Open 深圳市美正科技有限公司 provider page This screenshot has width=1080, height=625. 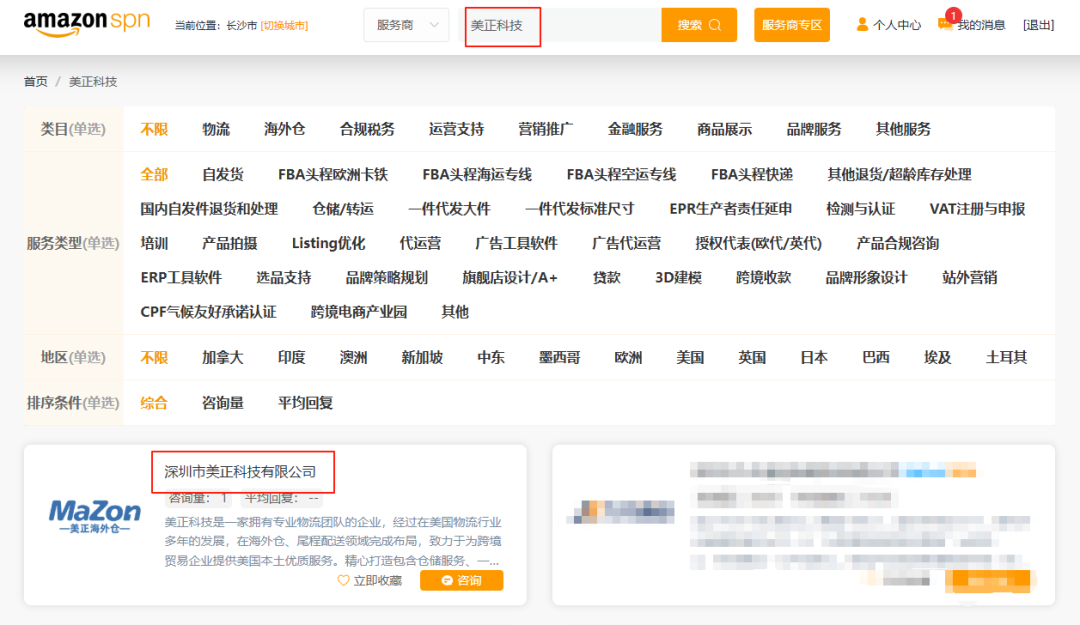tap(240, 472)
